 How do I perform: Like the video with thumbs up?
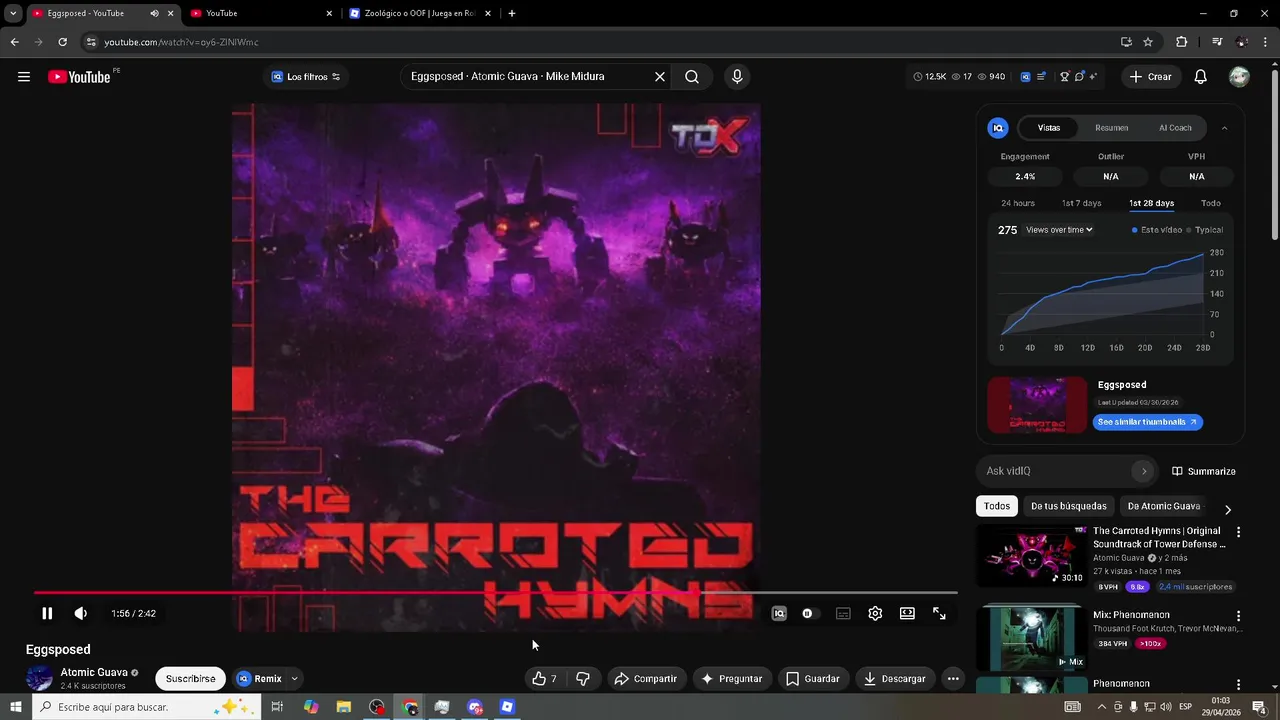[546, 679]
